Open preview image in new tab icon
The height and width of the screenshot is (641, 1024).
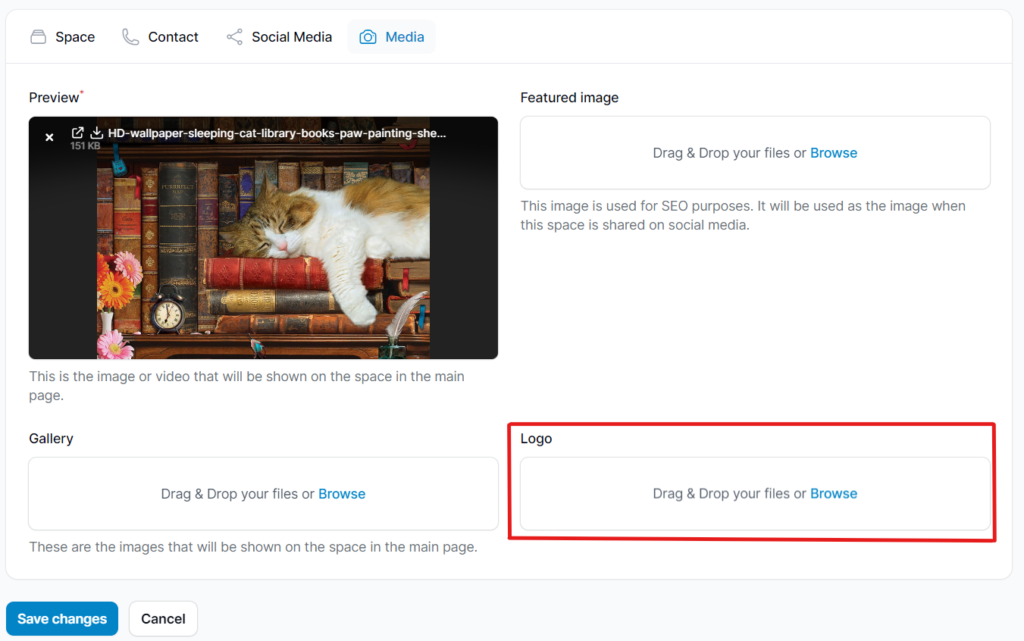click(x=78, y=133)
